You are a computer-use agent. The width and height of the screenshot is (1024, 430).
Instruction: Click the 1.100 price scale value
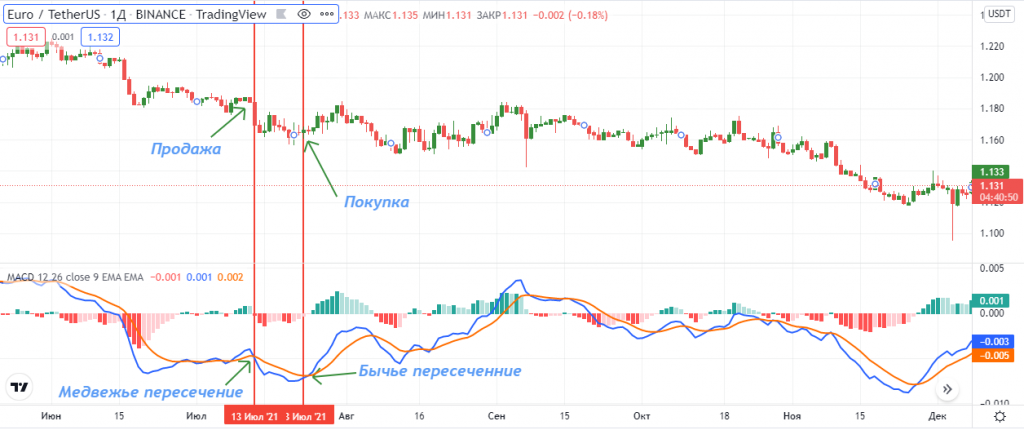[x=990, y=233]
